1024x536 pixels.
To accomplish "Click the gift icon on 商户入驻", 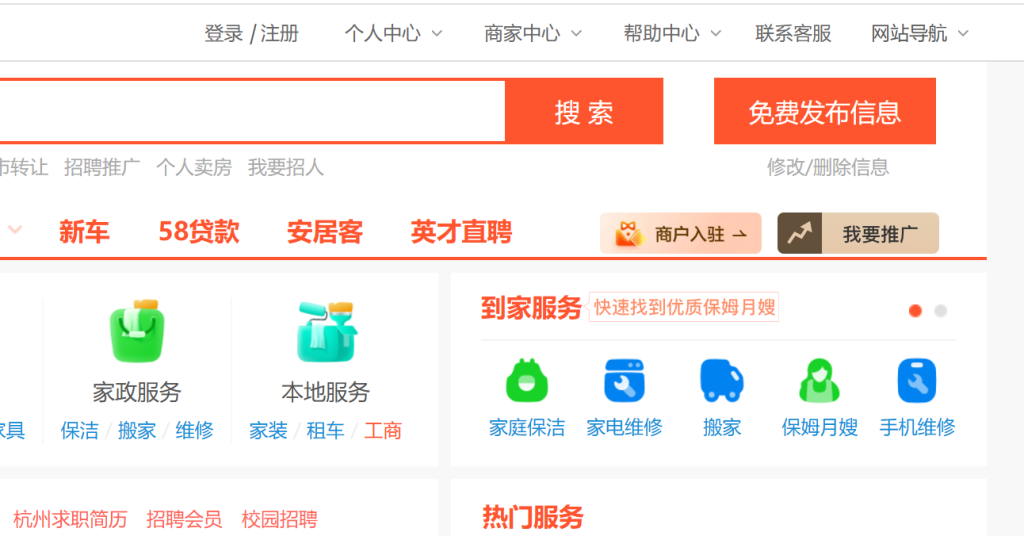I will (628, 234).
